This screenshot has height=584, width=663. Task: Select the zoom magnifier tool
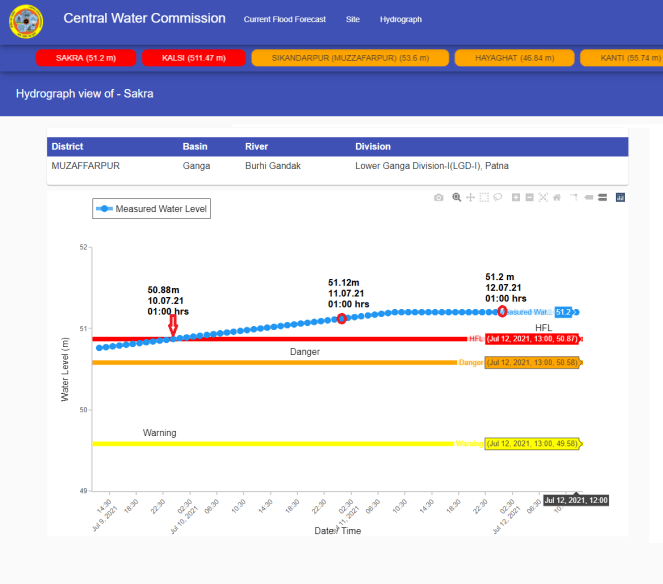click(456, 198)
